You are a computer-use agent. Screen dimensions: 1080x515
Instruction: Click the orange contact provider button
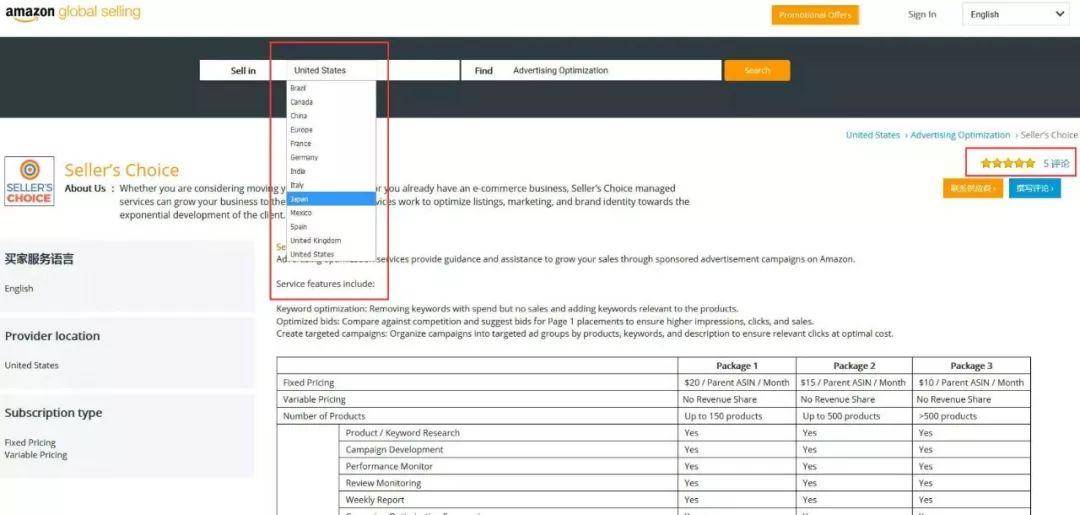tap(973, 188)
